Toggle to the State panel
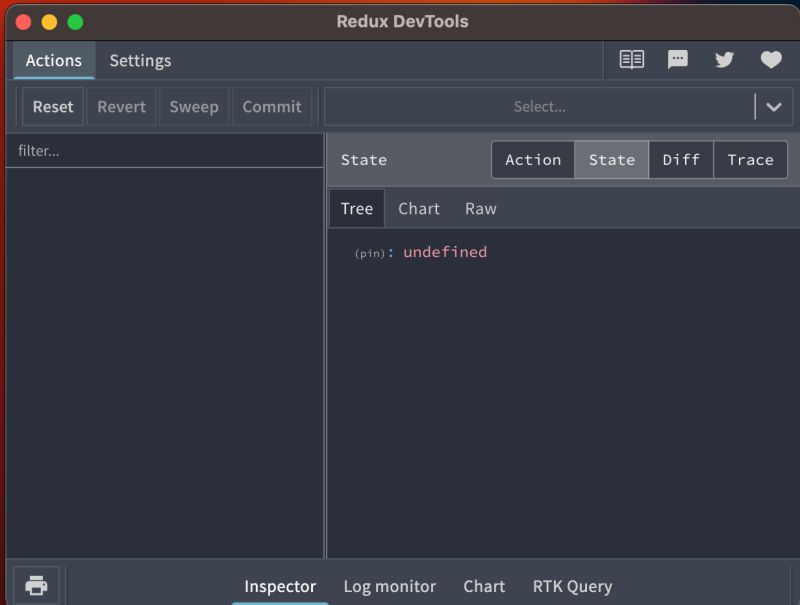Viewport: 800px width, 605px height. [611, 159]
